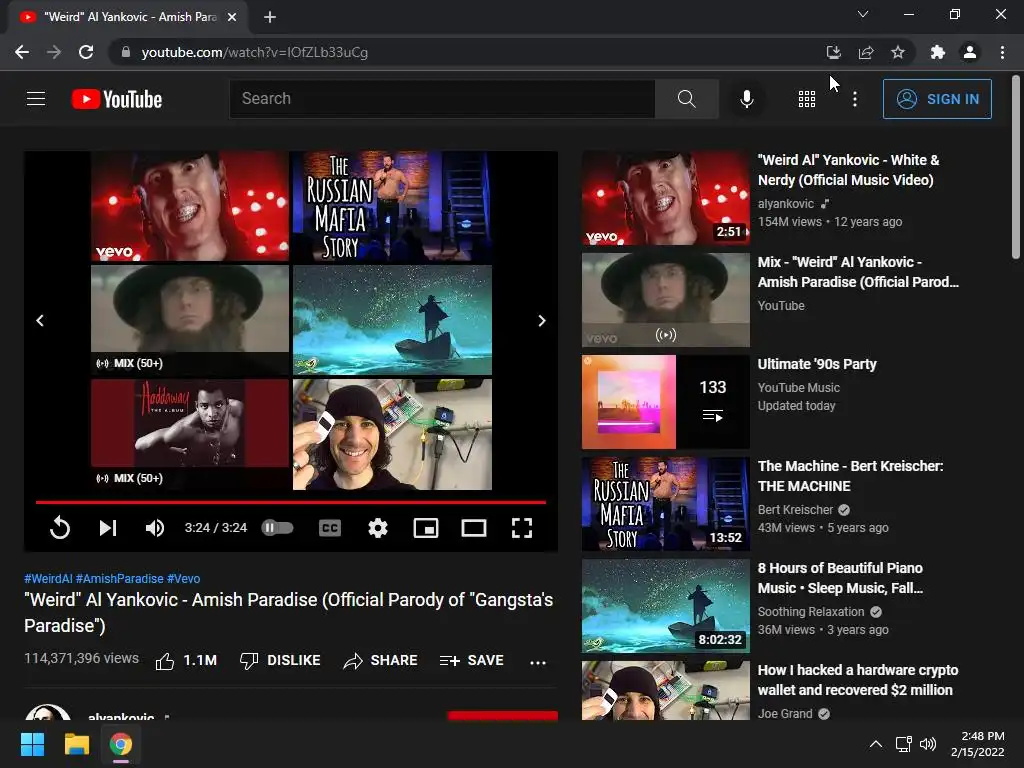Viewport: 1024px width, 768px height.
Task: Open endscreen Haddaway mix thumbnail
Action: click(190, 434)
